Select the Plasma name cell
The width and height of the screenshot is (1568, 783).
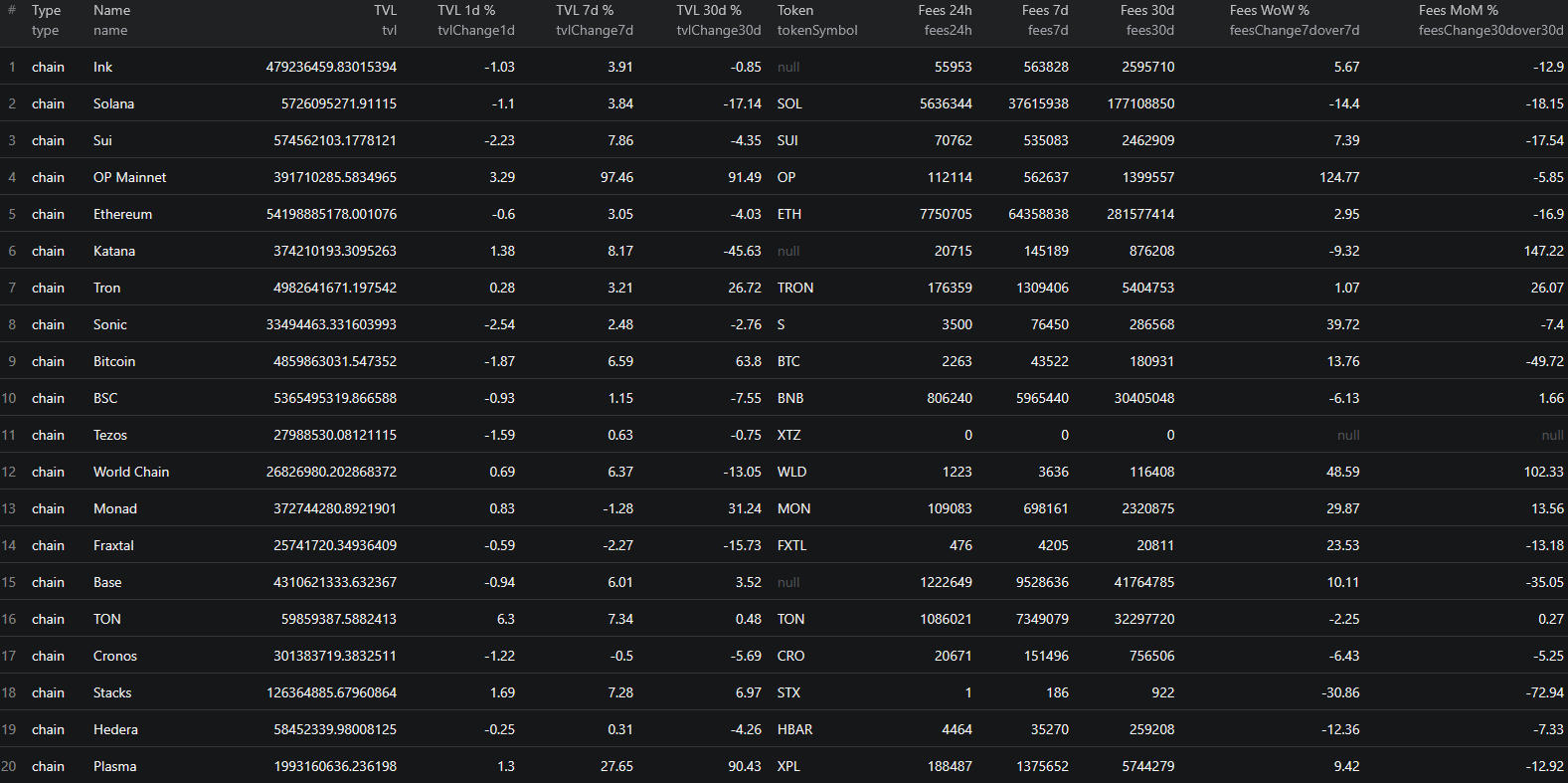(114, 767)
